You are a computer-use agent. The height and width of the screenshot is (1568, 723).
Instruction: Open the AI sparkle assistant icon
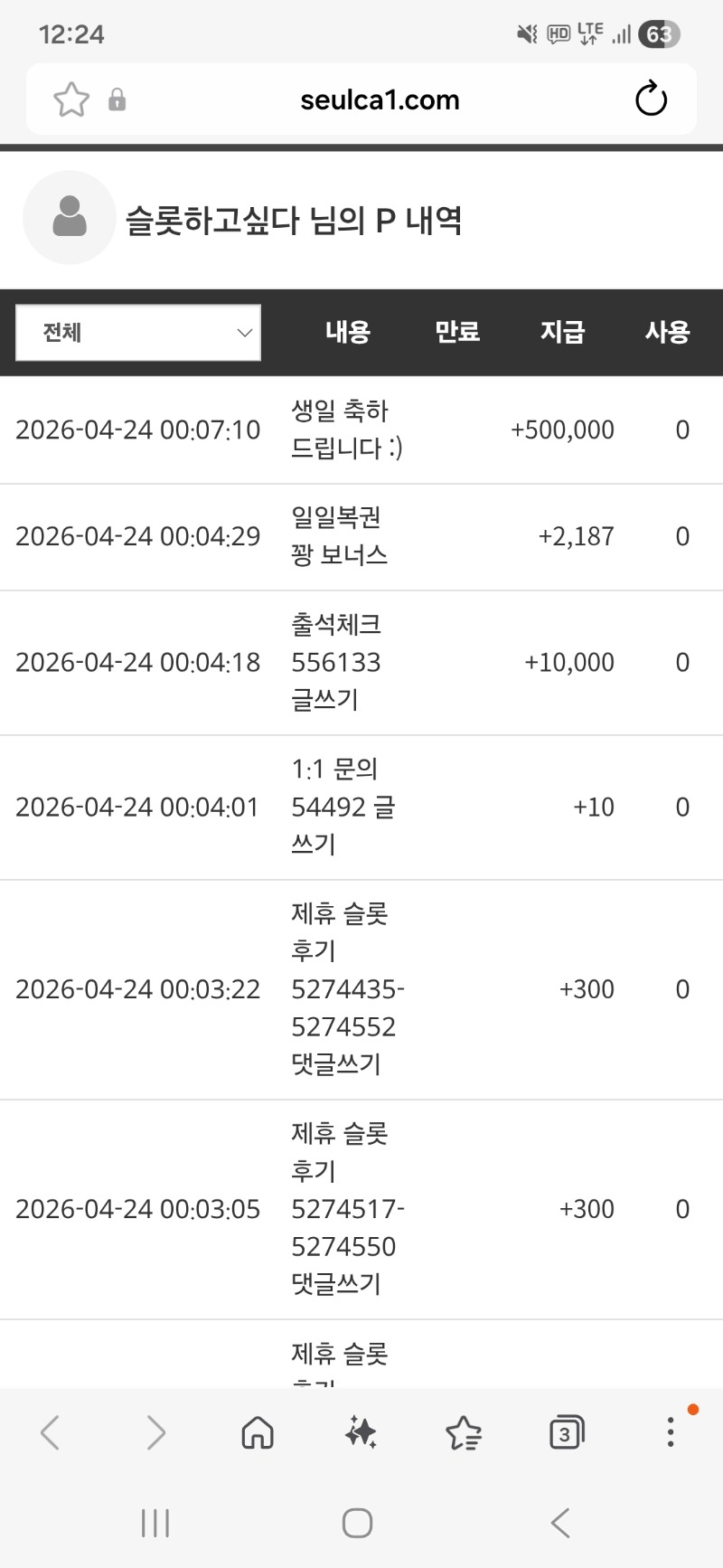tap(361, 1432)
